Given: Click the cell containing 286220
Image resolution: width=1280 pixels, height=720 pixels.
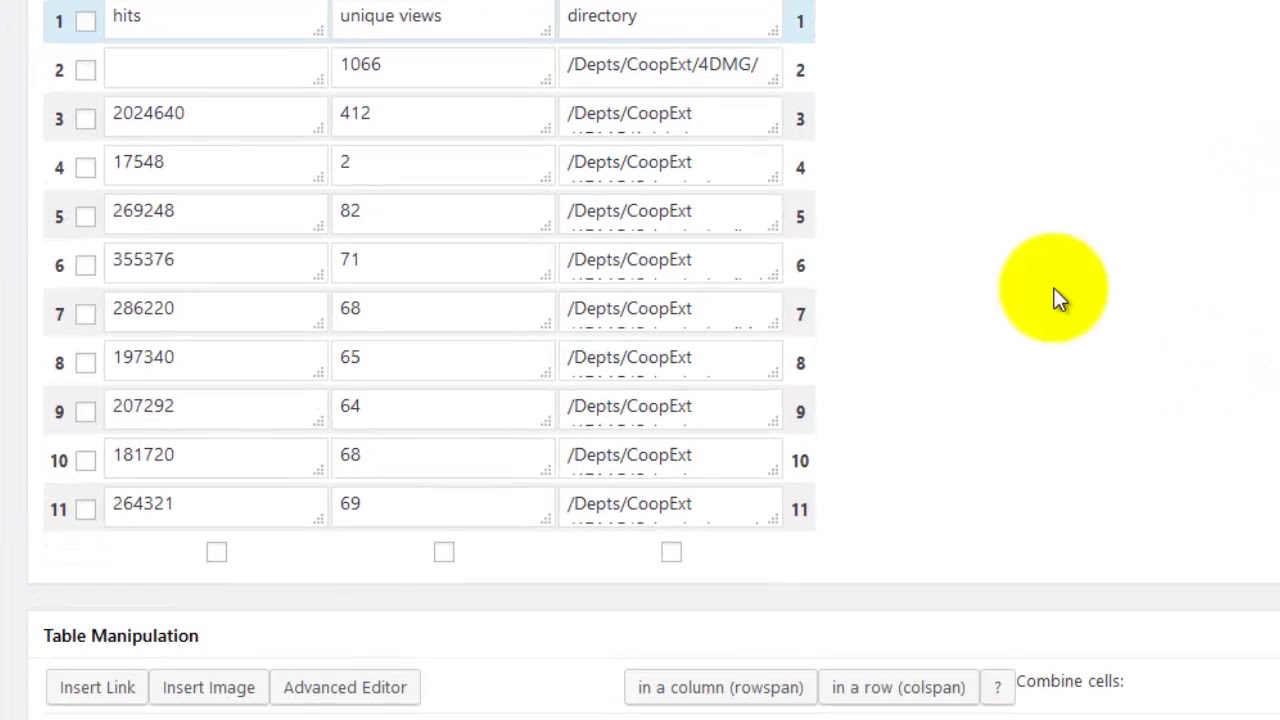Looking at the screenshot, I should click(215, 313).
